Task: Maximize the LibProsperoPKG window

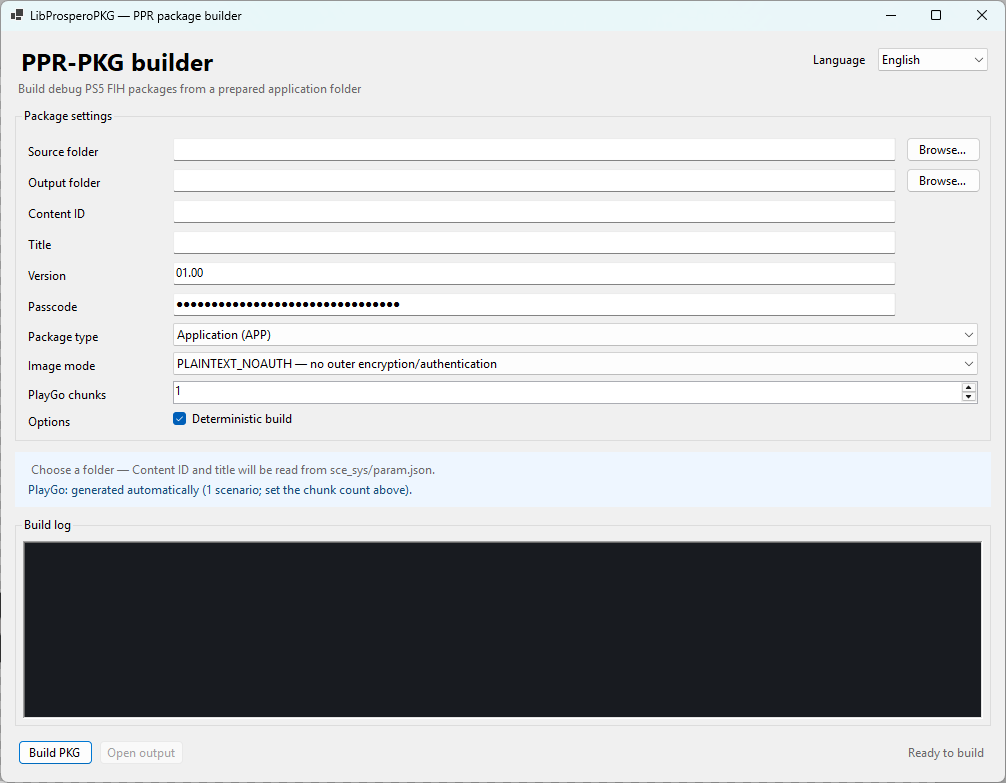Action: pyautogui.click(x=936, y=15)
